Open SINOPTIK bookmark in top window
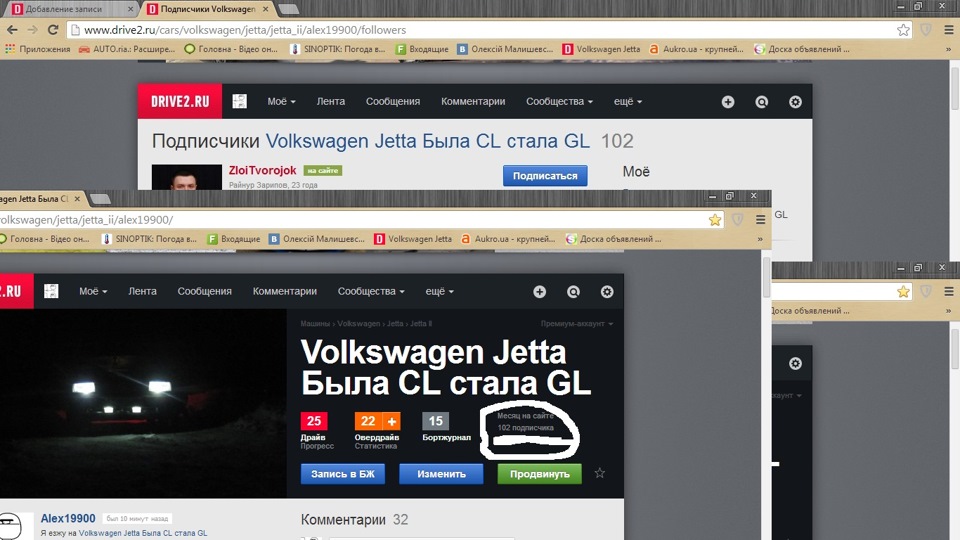 (337, 49)
